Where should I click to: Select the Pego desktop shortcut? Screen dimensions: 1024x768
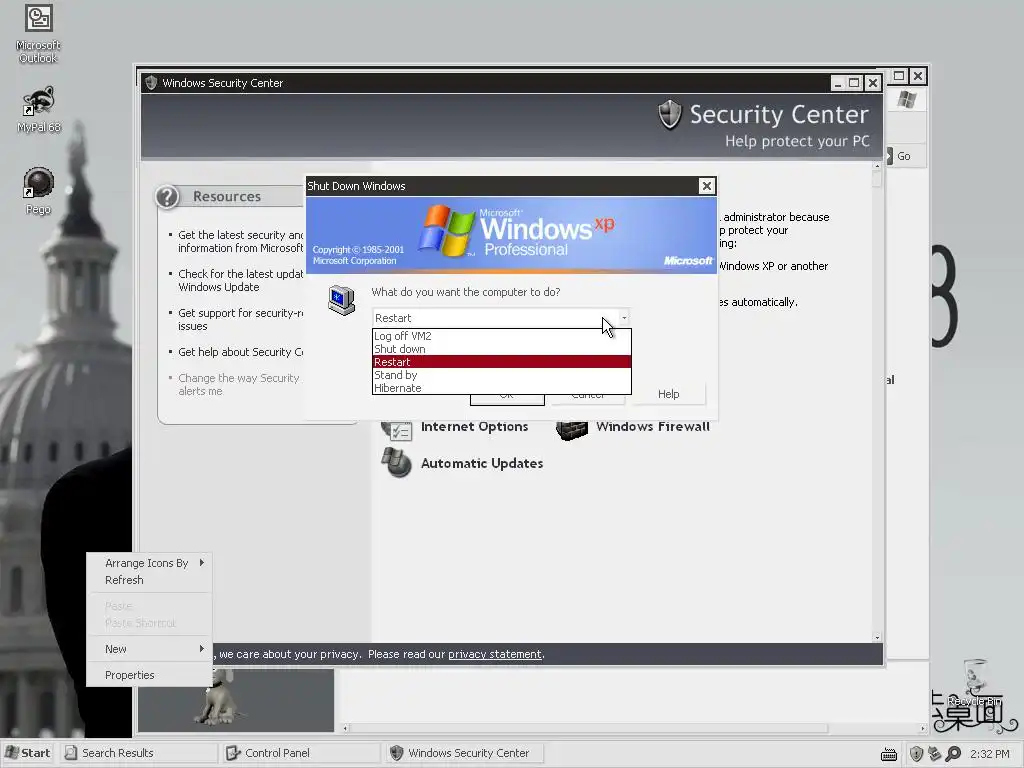coord(39,190)
